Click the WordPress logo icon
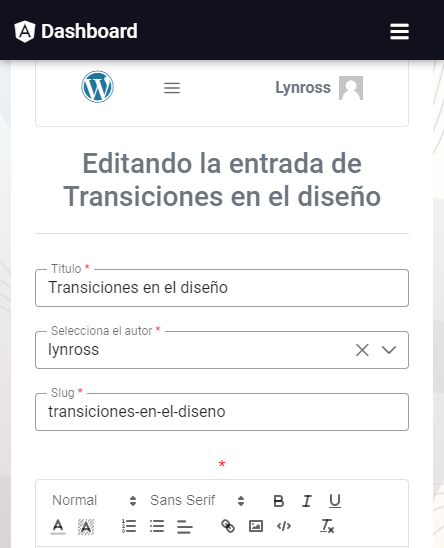Screen dimensions: 444x548 98,87
